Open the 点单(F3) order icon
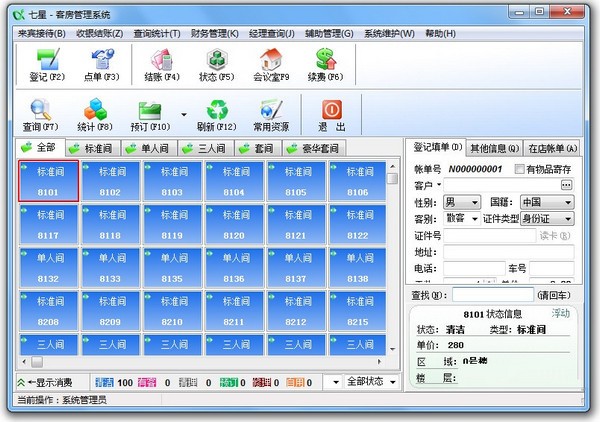 click(102, 59)
